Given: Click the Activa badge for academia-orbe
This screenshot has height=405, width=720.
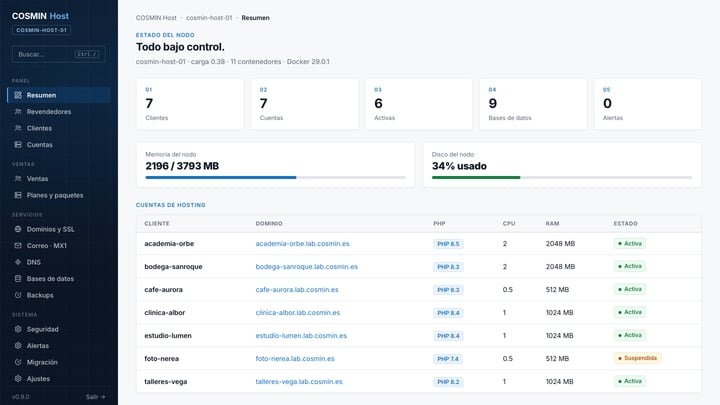Looking at the screenshot, I should pyautogui.click(x=630, y=243).
